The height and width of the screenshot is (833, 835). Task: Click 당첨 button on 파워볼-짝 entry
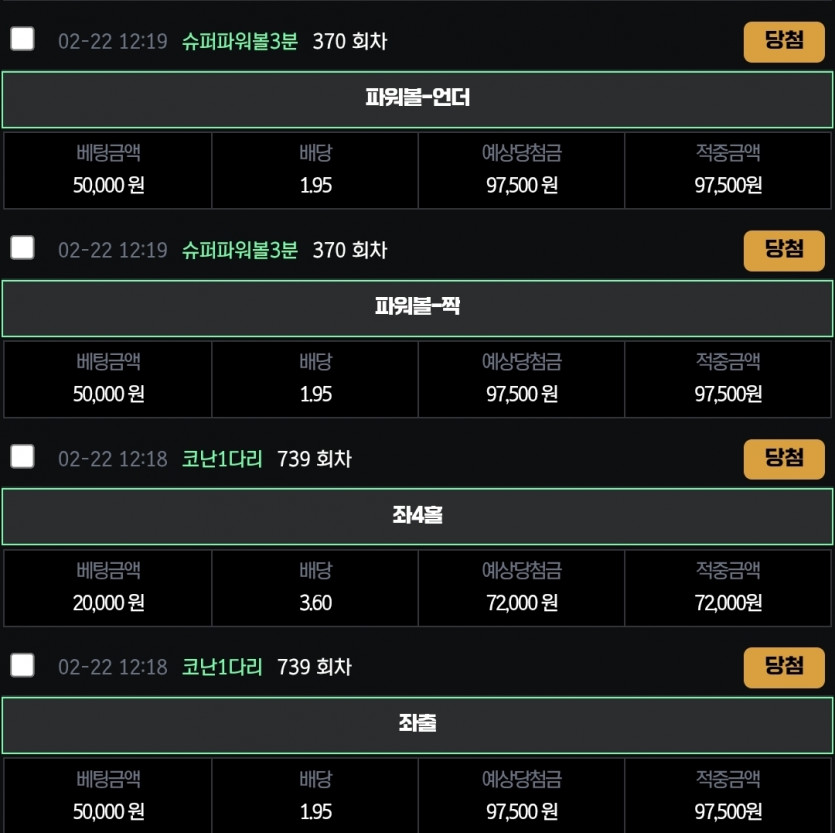[x=784, y=251]
